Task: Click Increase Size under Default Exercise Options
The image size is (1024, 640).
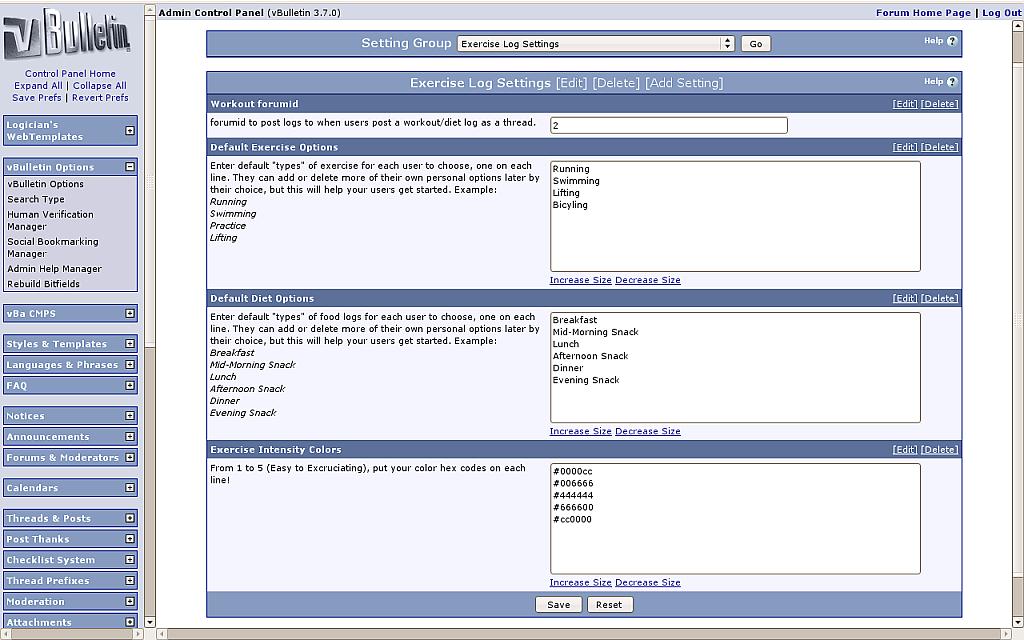Action: [x=580, y=280]
